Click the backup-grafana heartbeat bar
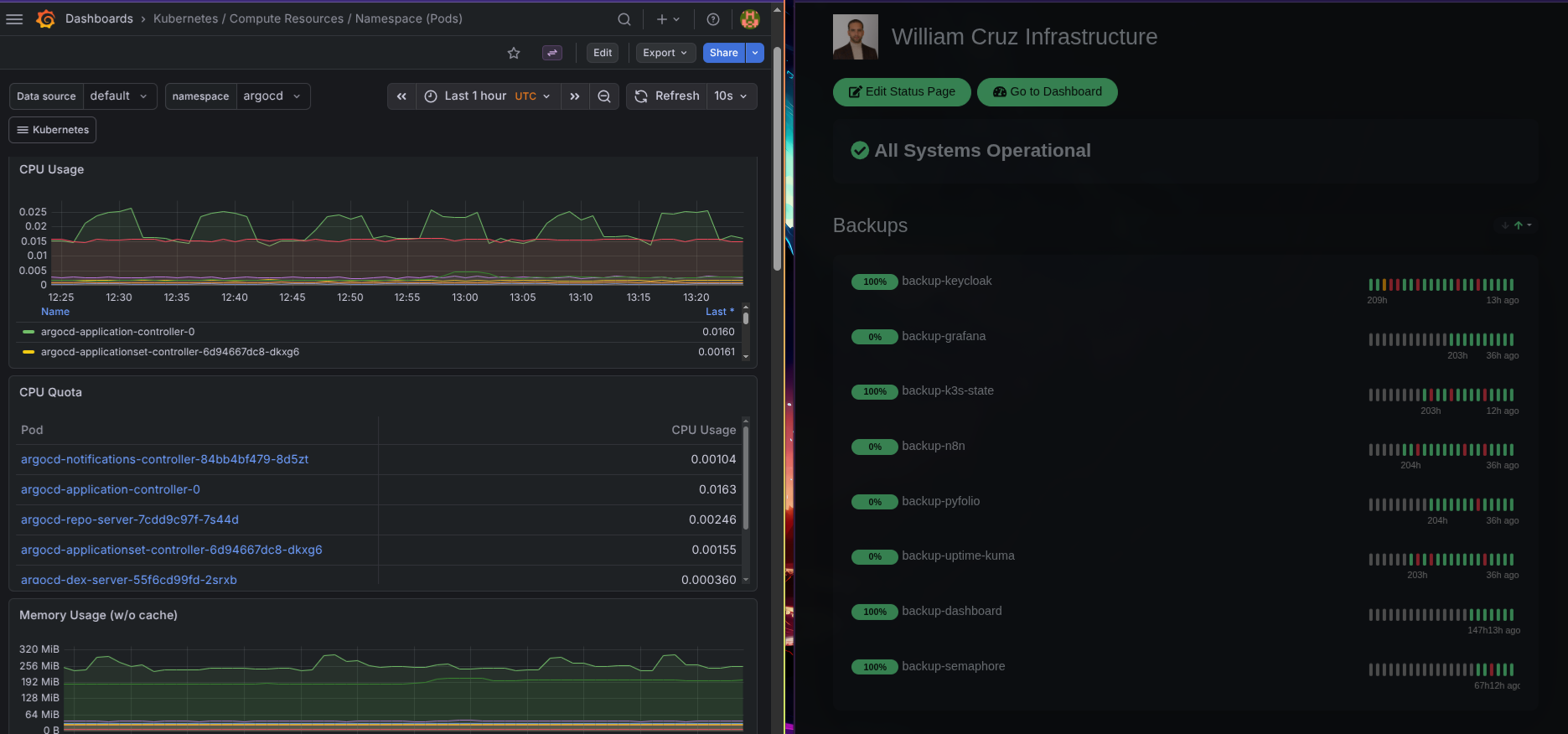 [1441, 340]
